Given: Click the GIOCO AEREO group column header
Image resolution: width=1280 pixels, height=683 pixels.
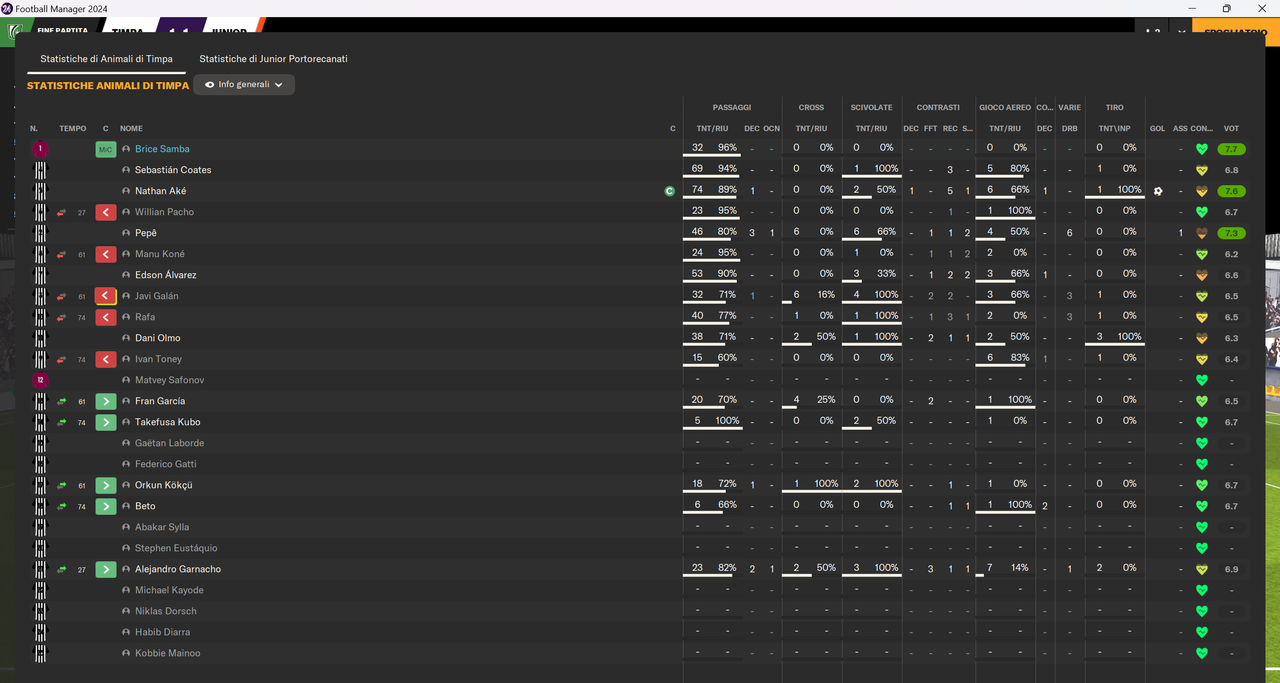Looking at the screenshot, I should (x=1005, y=107).
